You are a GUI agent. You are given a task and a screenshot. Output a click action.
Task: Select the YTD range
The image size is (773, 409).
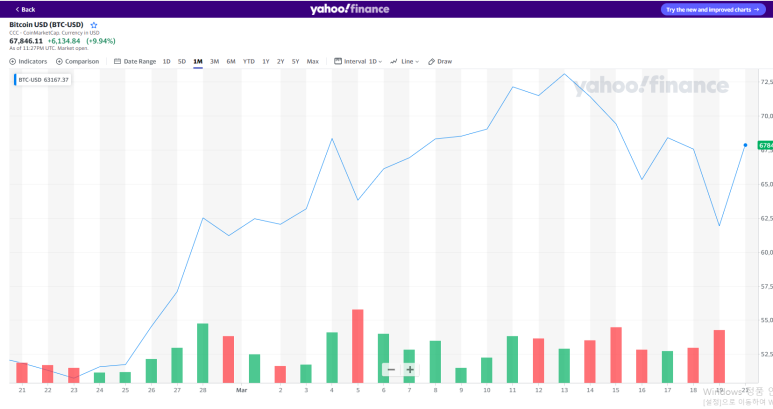pos(249,62)
